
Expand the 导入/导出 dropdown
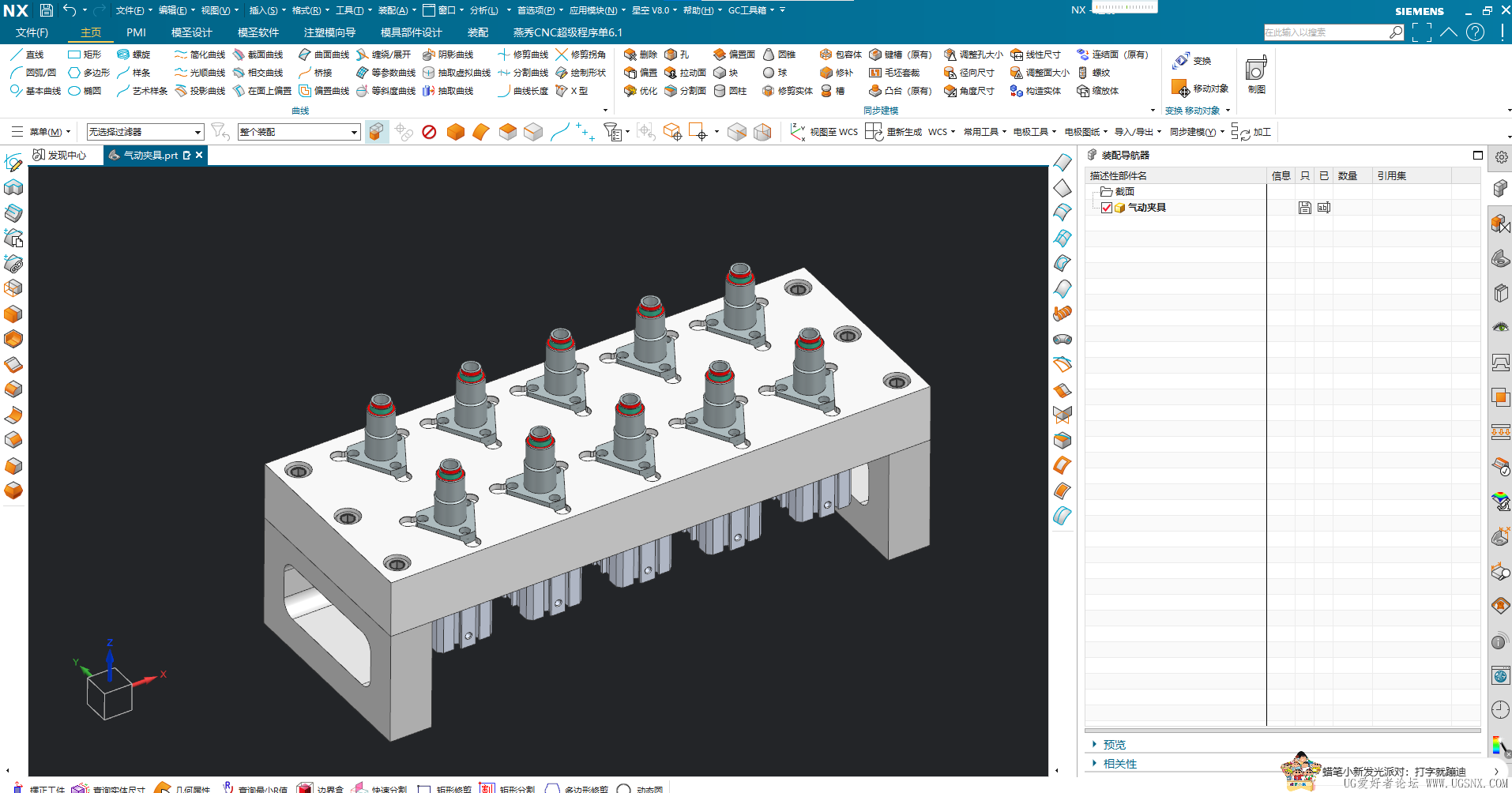click(1138, 132)
